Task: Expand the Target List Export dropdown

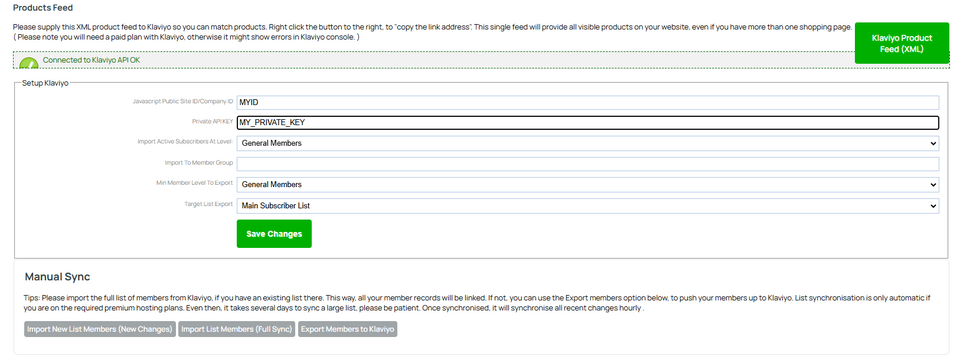Action: point(588,206)
